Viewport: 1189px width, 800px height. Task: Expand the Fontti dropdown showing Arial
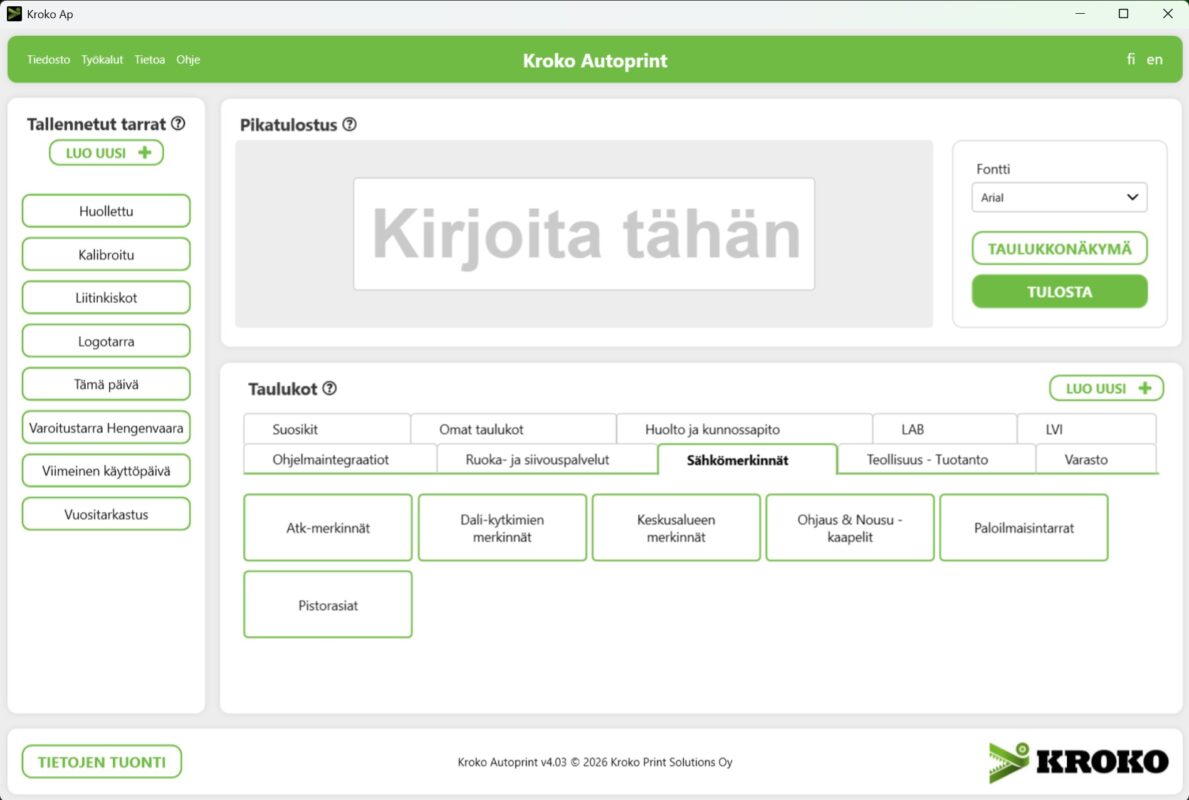[x=1059, y=198]
